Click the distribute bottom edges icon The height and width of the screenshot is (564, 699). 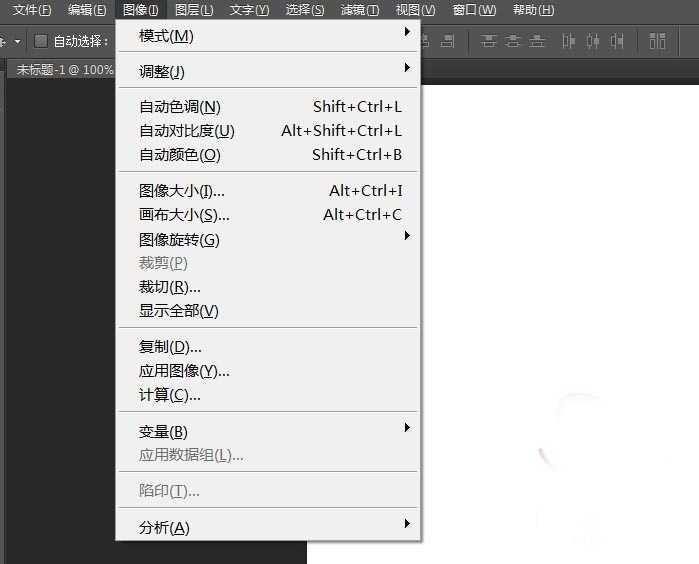click(x=537, y=41)
